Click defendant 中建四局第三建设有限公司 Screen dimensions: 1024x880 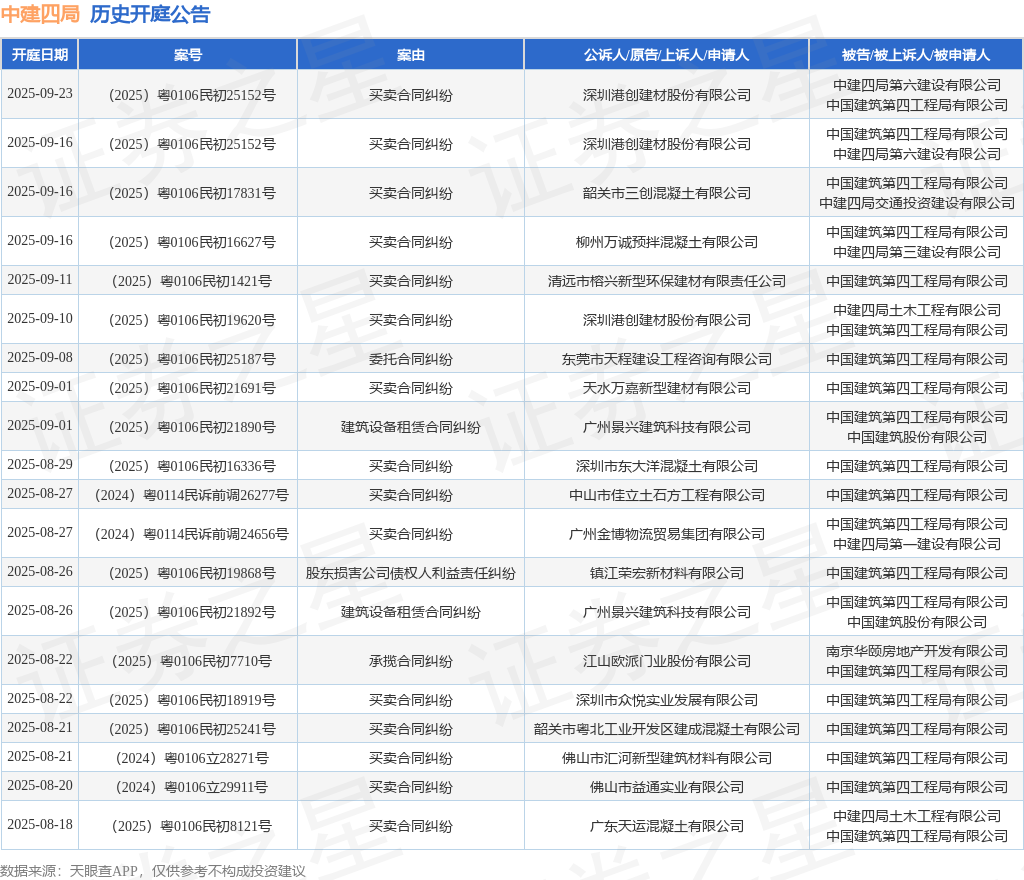coord(917,253)
